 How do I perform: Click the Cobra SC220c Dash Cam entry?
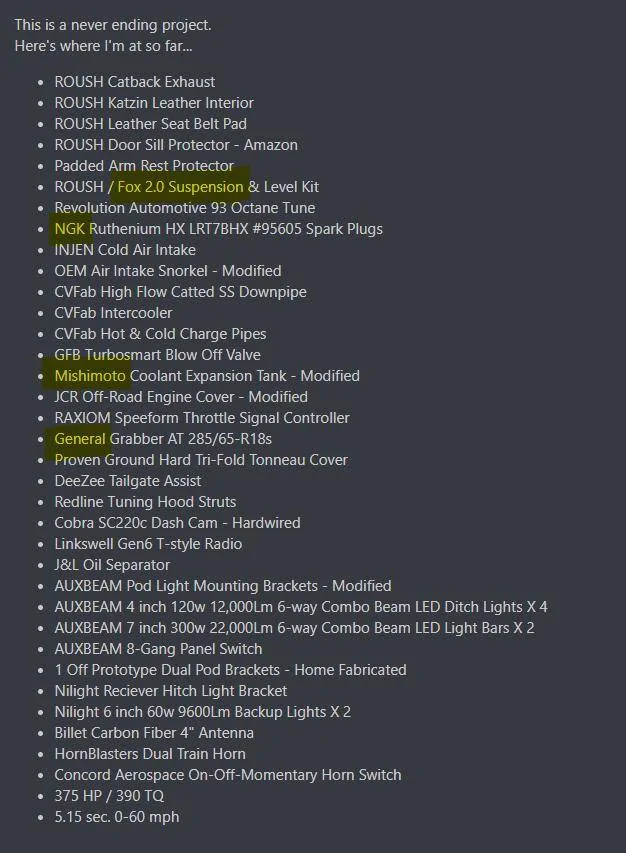point(177,523)
